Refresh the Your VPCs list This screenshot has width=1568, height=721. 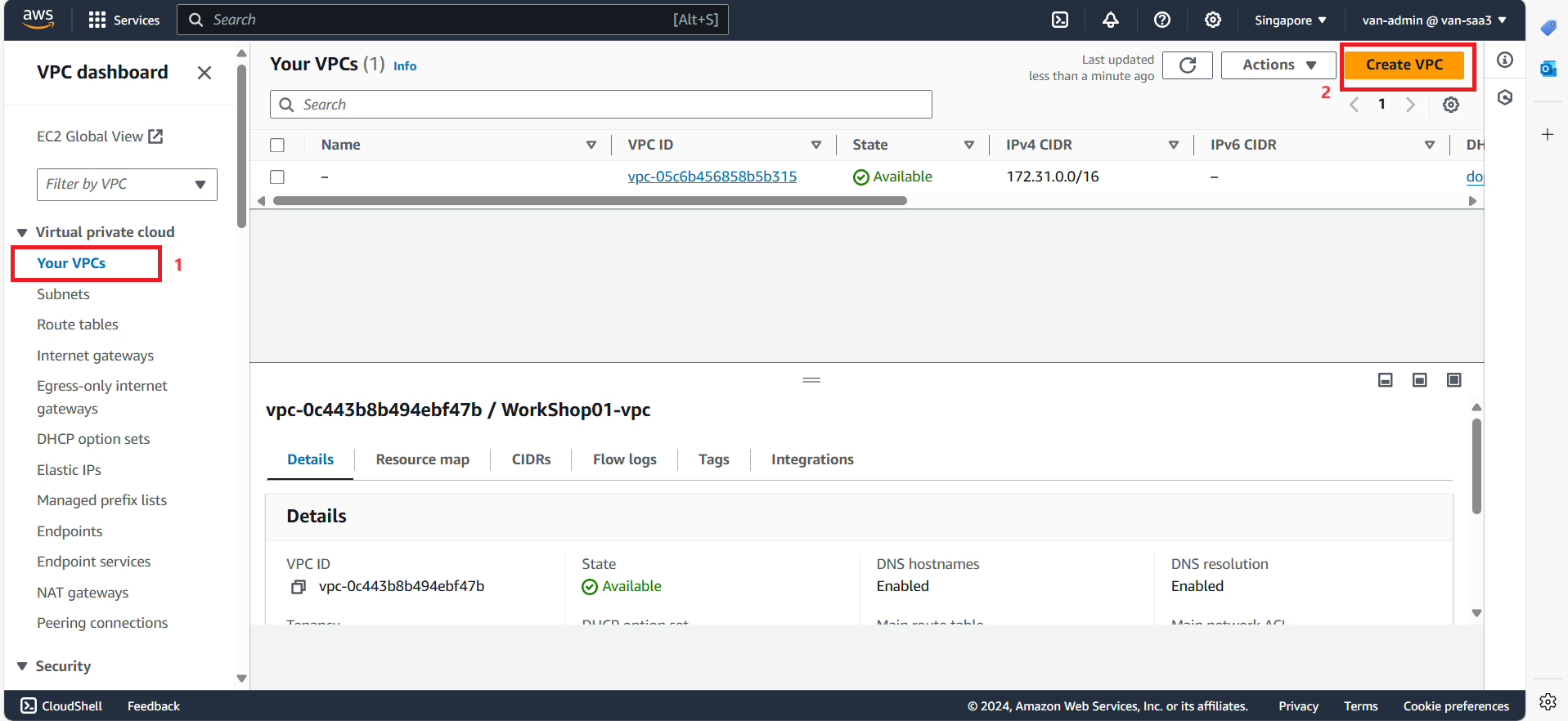click(1188, 65)
